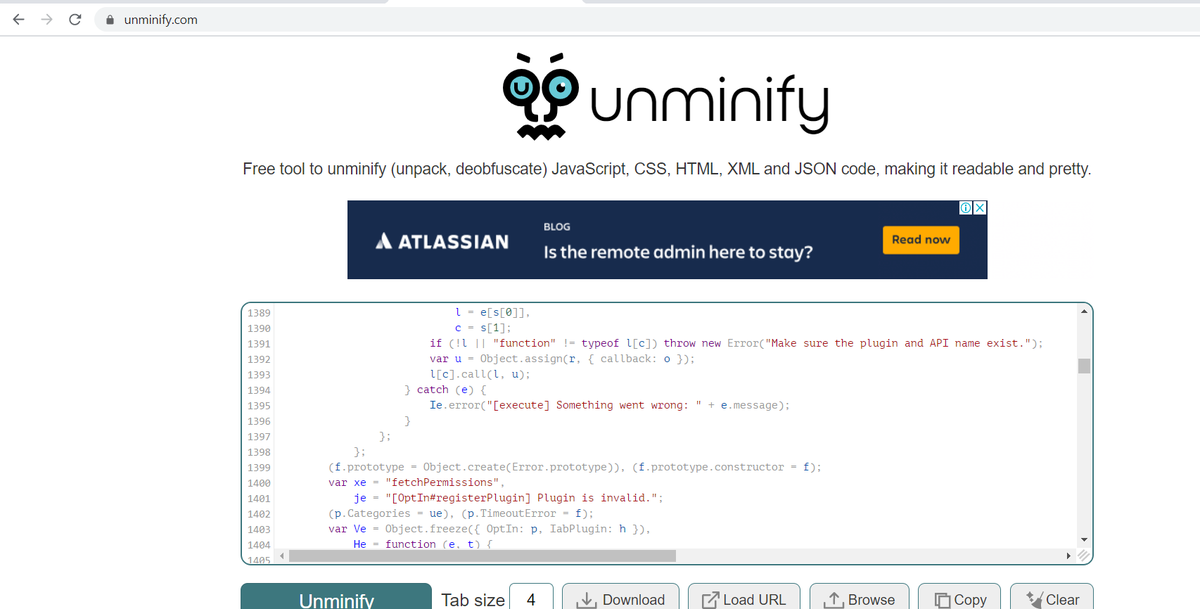Image resolution: width=1200 pixels, height=609 pixels.
Task: Click the catch (e) code line
Action: point(444,389)
